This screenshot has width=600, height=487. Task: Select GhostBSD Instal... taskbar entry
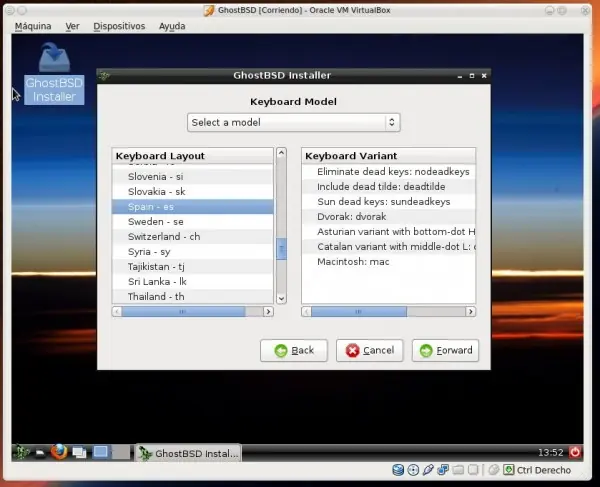tap(188, 453)
